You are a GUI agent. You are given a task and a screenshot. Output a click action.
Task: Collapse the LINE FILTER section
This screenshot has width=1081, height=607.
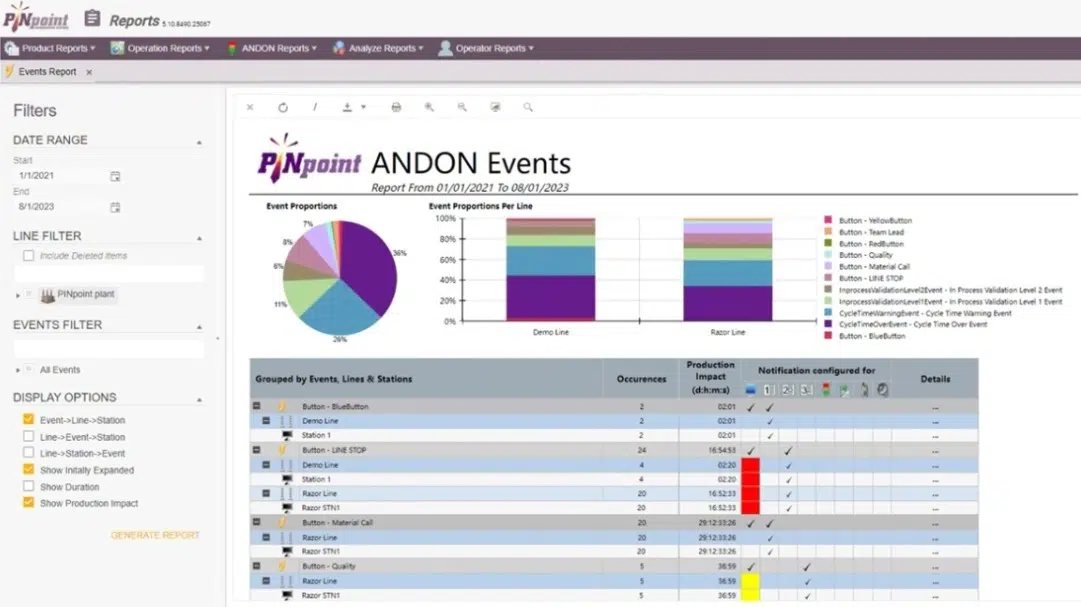(199, 238)
